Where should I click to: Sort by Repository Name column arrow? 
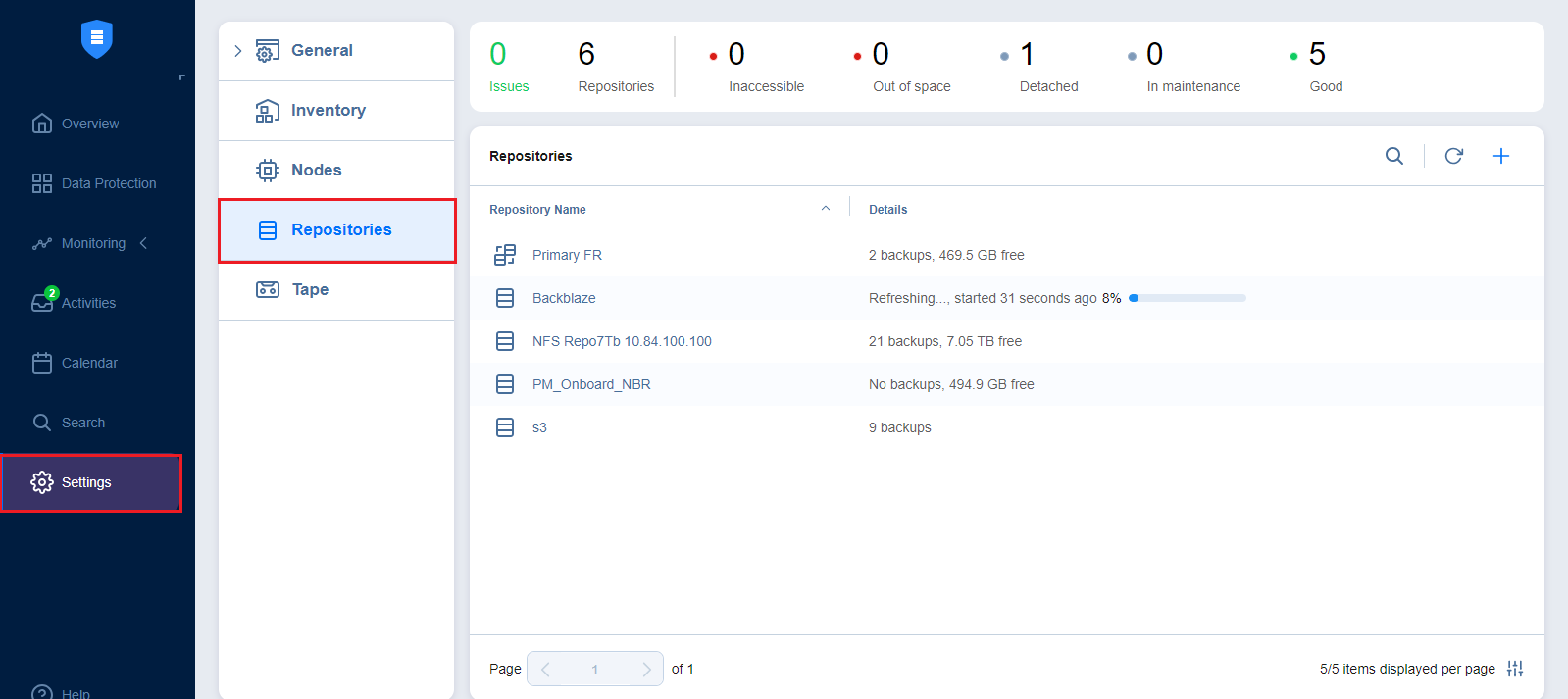click(826, 209)
